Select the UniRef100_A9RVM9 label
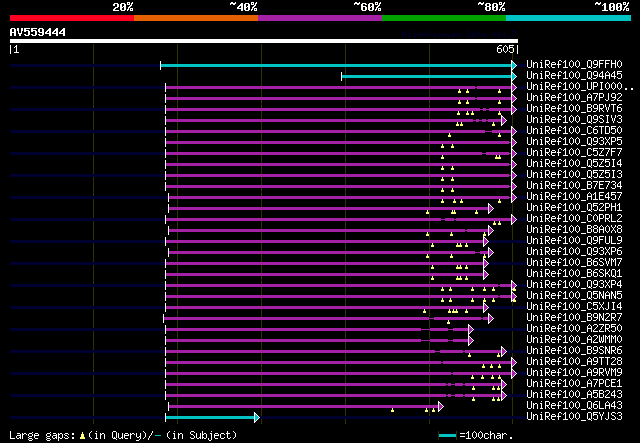The height and width of the screenshot is (443, 640). pyautogui.click(x=574, y=373)
